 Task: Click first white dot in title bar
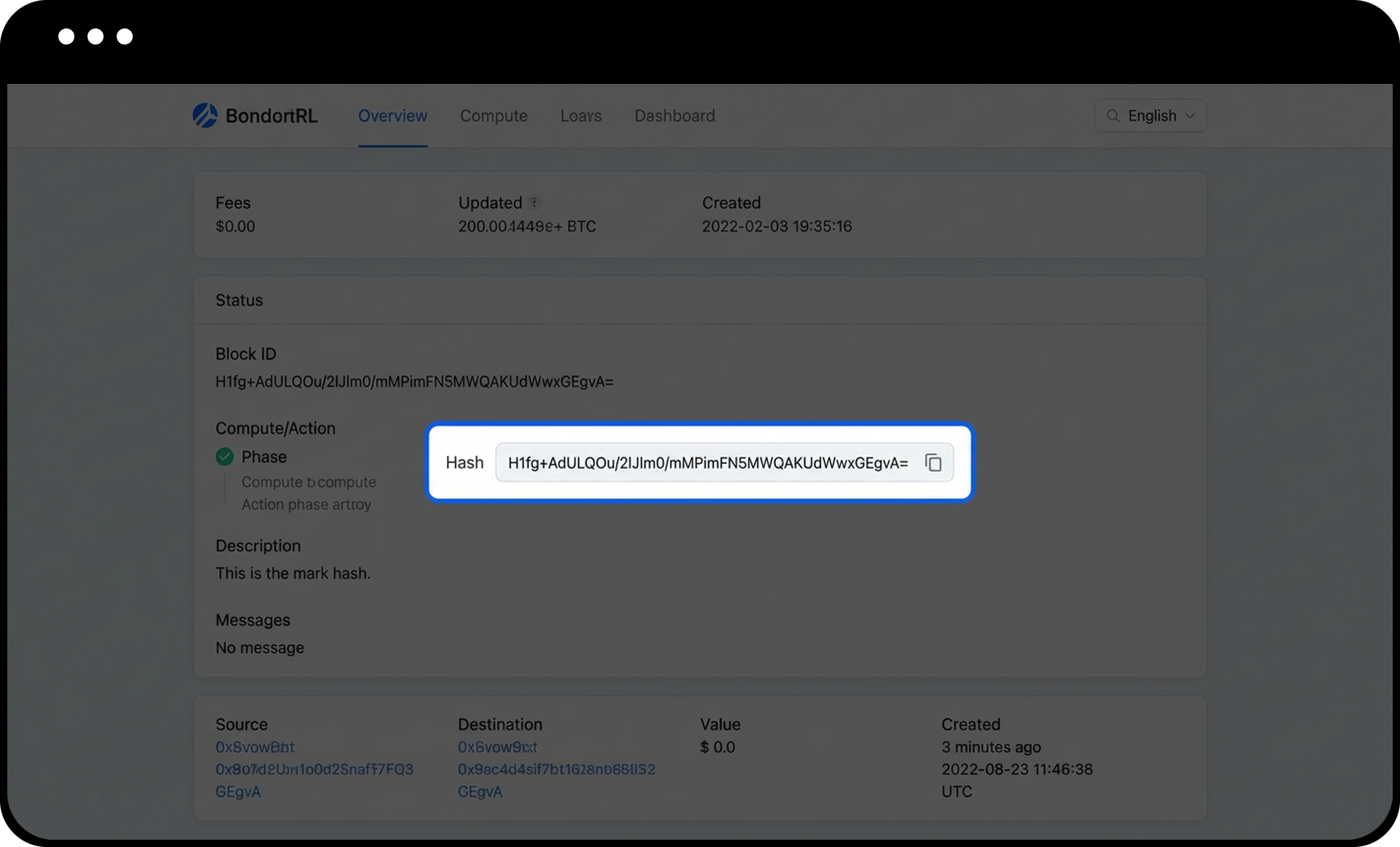pyautogui.click(x=66, y=36)
